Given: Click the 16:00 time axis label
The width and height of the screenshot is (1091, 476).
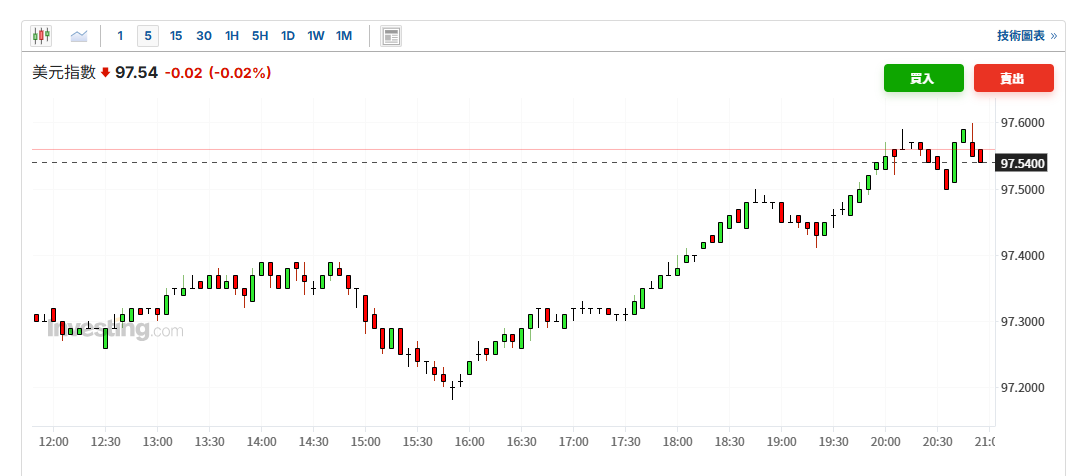Looking at the screenshot, I should [x=470, y=442].
